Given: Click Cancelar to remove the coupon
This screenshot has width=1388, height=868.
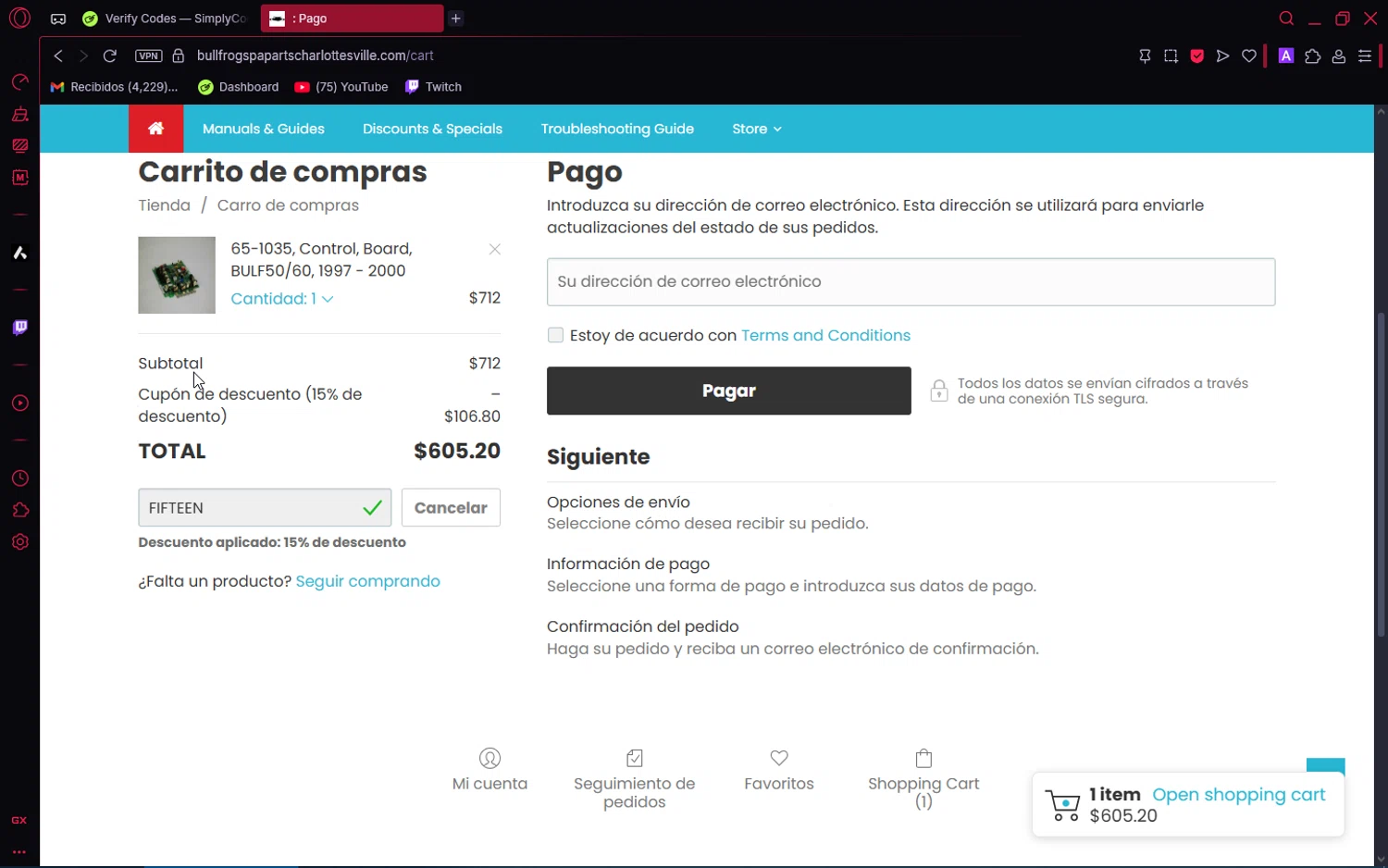Looking at the screenshot, I should click(451, 508).
